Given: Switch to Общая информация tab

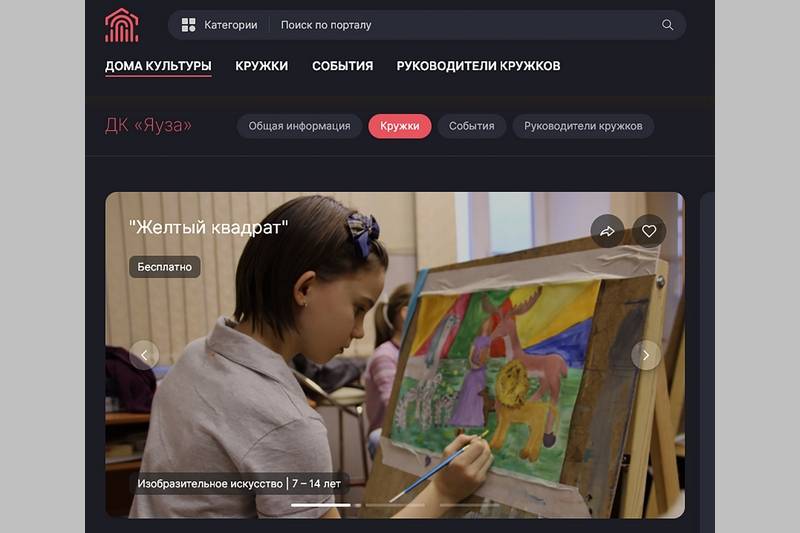Looking at the screenshot, I should (299, 126).
